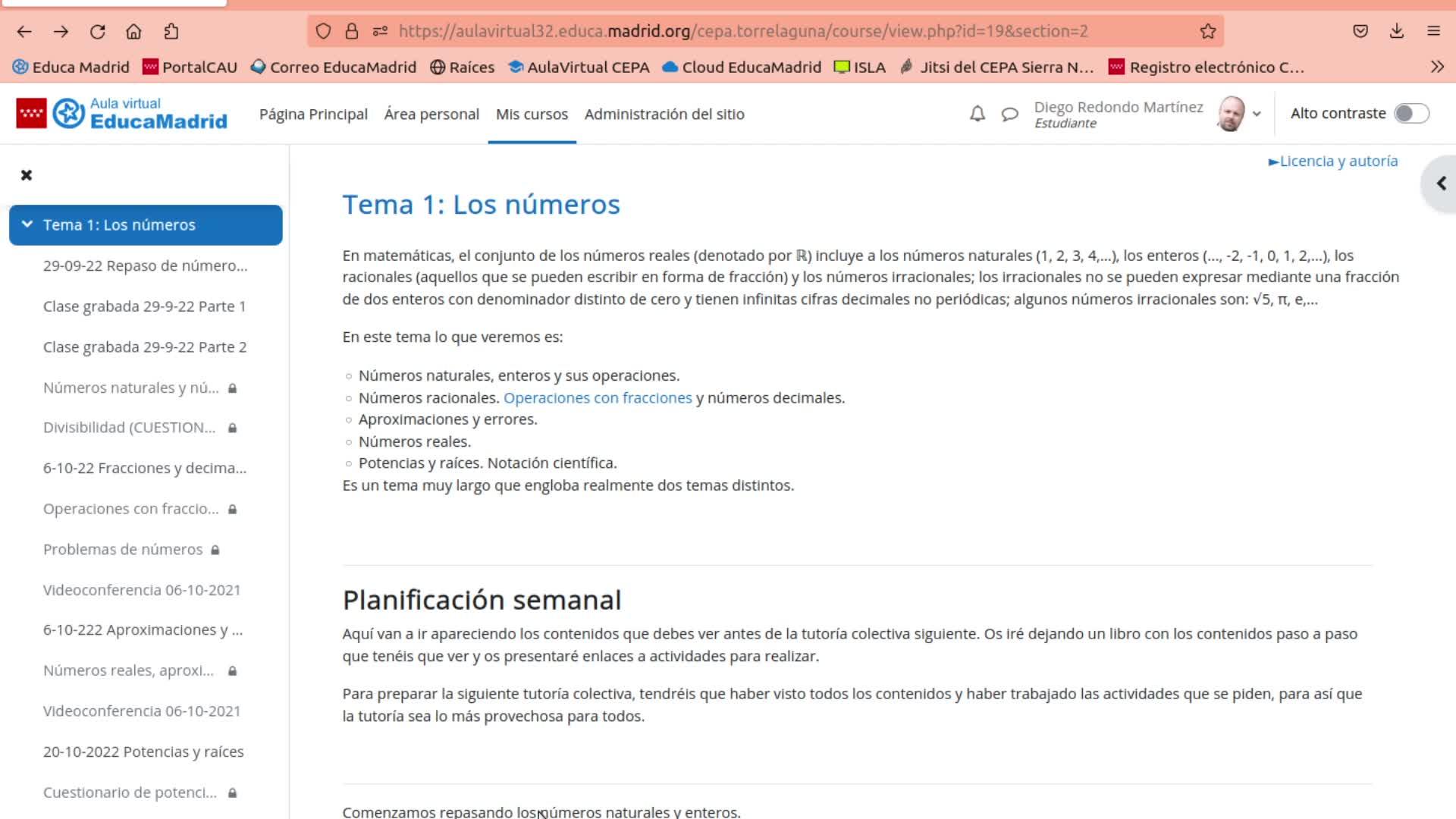The width and height of the screenshot is (1456, 819).
Task: Open Clase grabada 29-9-22 Parte 1
Action: coord(144,306)
